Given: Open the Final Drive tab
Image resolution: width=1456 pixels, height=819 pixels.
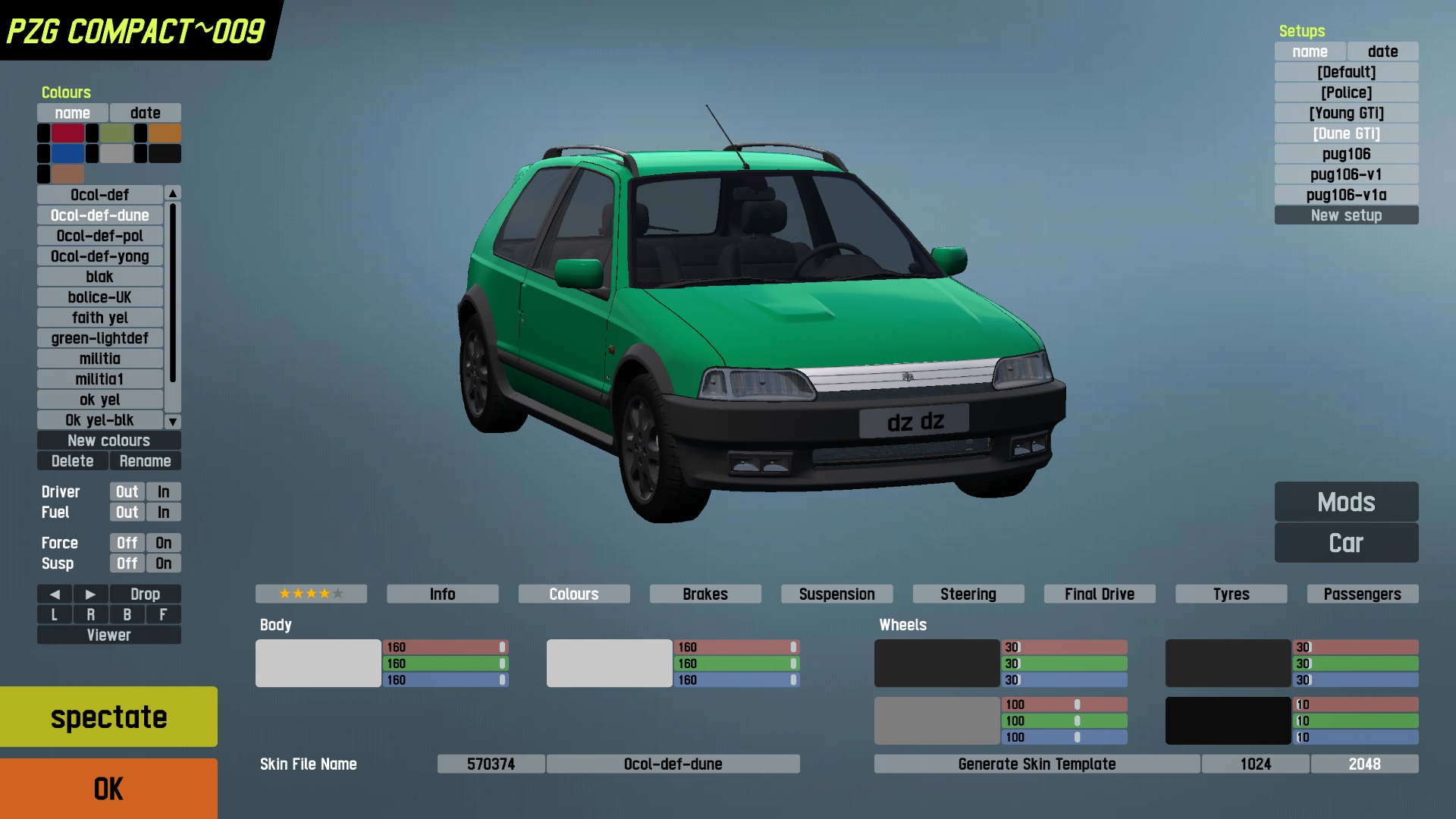Looking at the screenshot, I should pyautogui.click(x=1099, y=595).
